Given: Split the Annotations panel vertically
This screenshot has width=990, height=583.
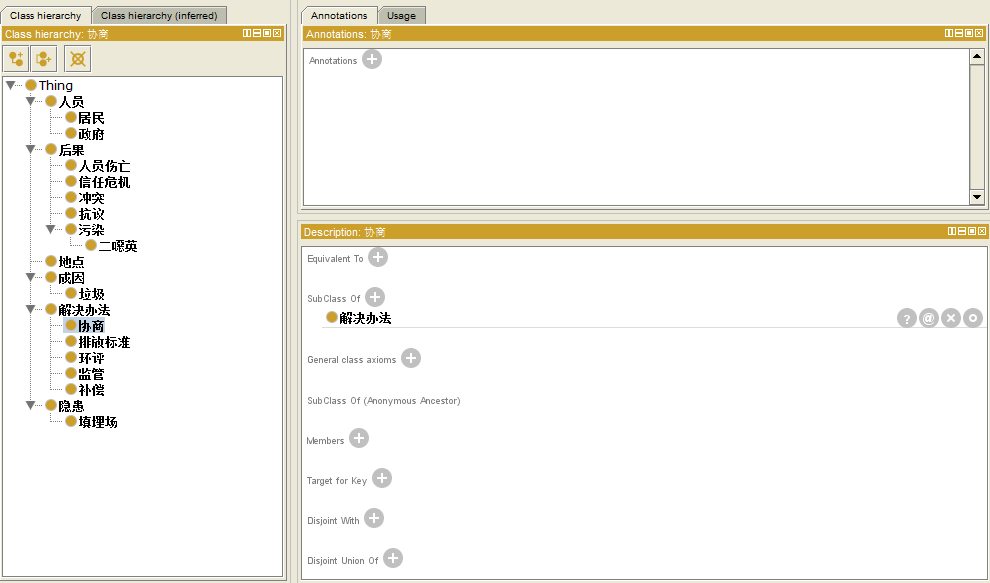Looking at the screenshot, I should pyautogui.click(x=949, y=33).
